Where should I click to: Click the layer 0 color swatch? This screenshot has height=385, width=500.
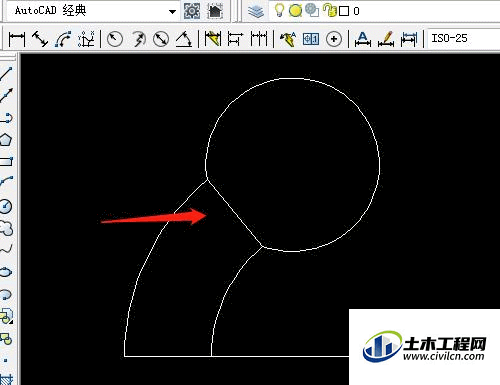pyautogui.click(x=344, y=11)
